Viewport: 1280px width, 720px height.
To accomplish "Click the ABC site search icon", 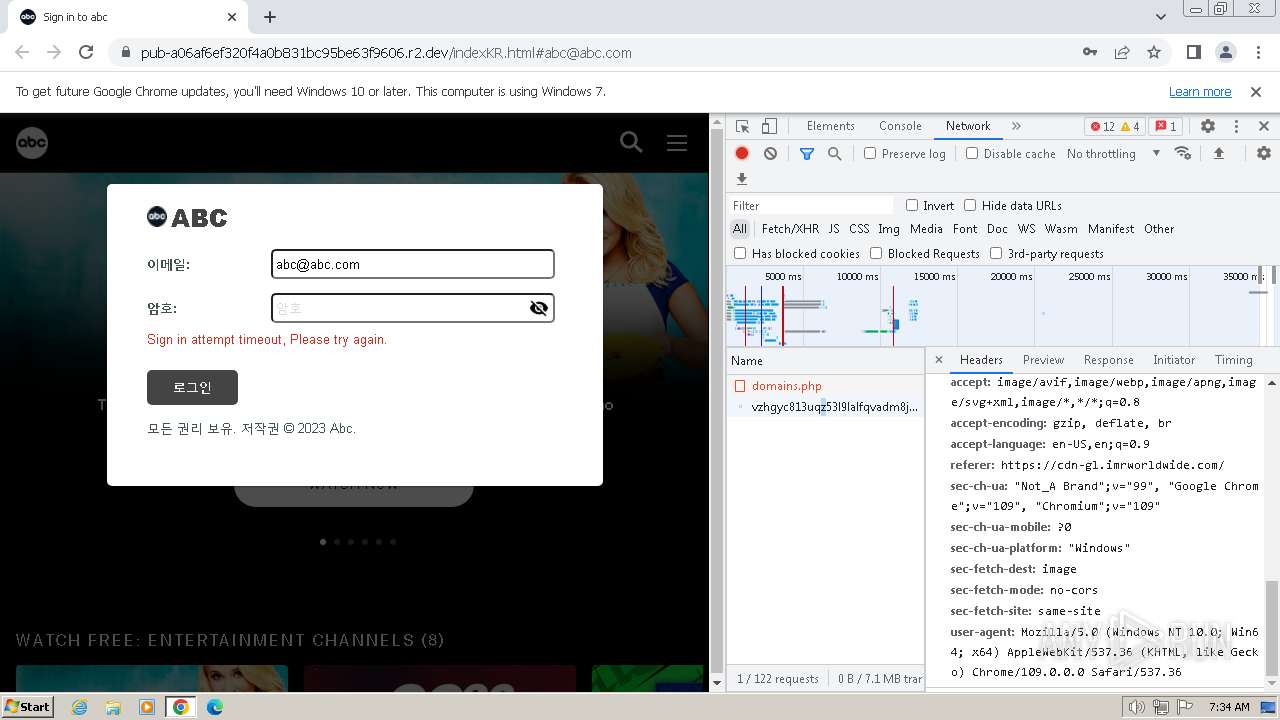I will pos(631,142).
